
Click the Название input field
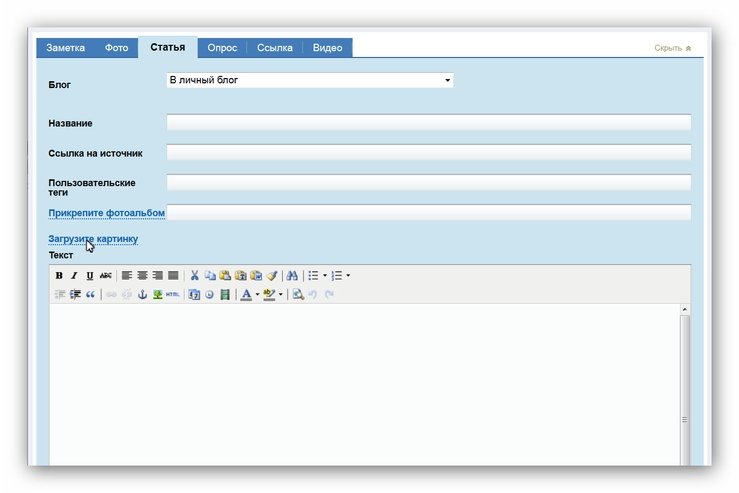click(x=428, y=123)
